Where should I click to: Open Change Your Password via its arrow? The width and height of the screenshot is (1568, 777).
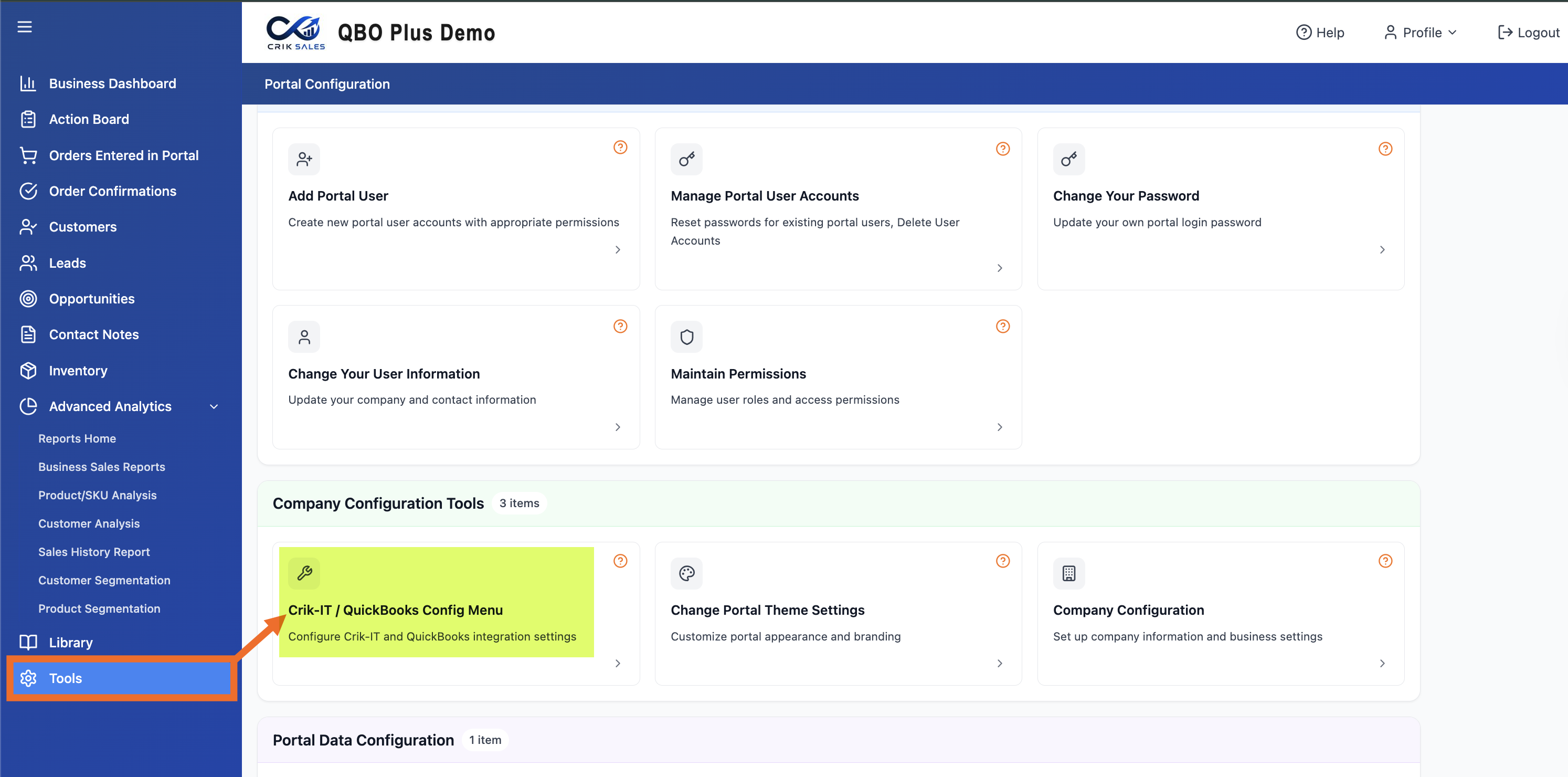[x=1382, y=250]
